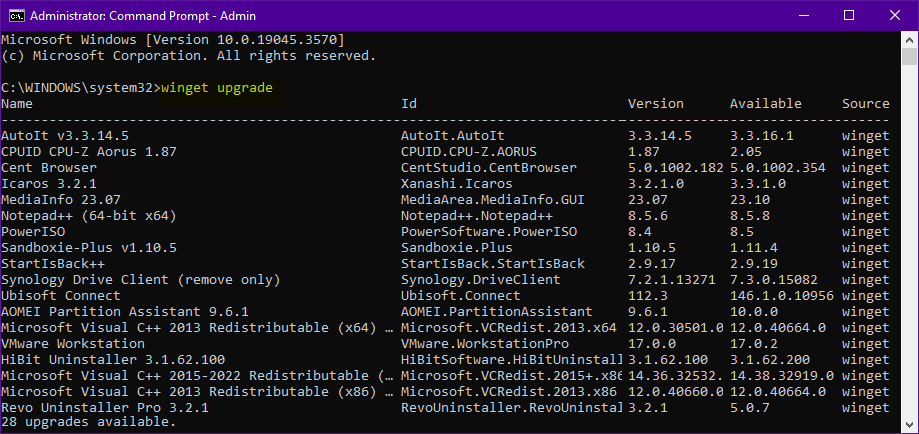The height and width of the screenshot is (434, 919).
Task: Click the 'VMware Workstation' row name
Action: click(x=73, y=343)
